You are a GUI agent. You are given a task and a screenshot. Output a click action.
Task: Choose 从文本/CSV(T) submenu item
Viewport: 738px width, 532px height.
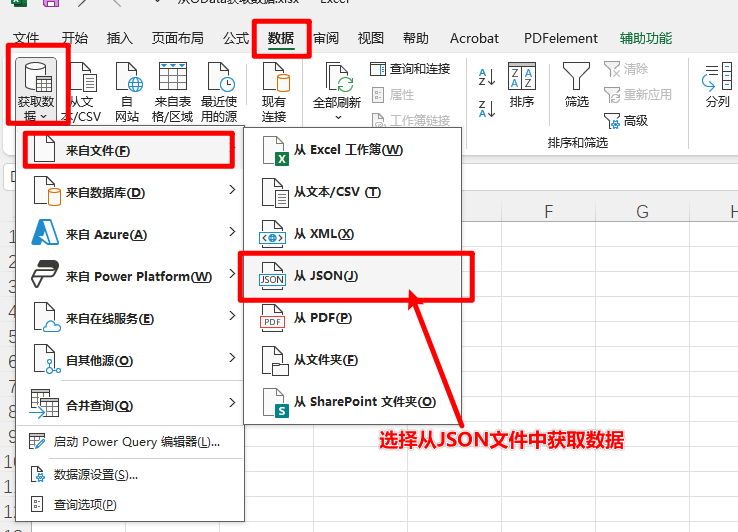(352, 192)
